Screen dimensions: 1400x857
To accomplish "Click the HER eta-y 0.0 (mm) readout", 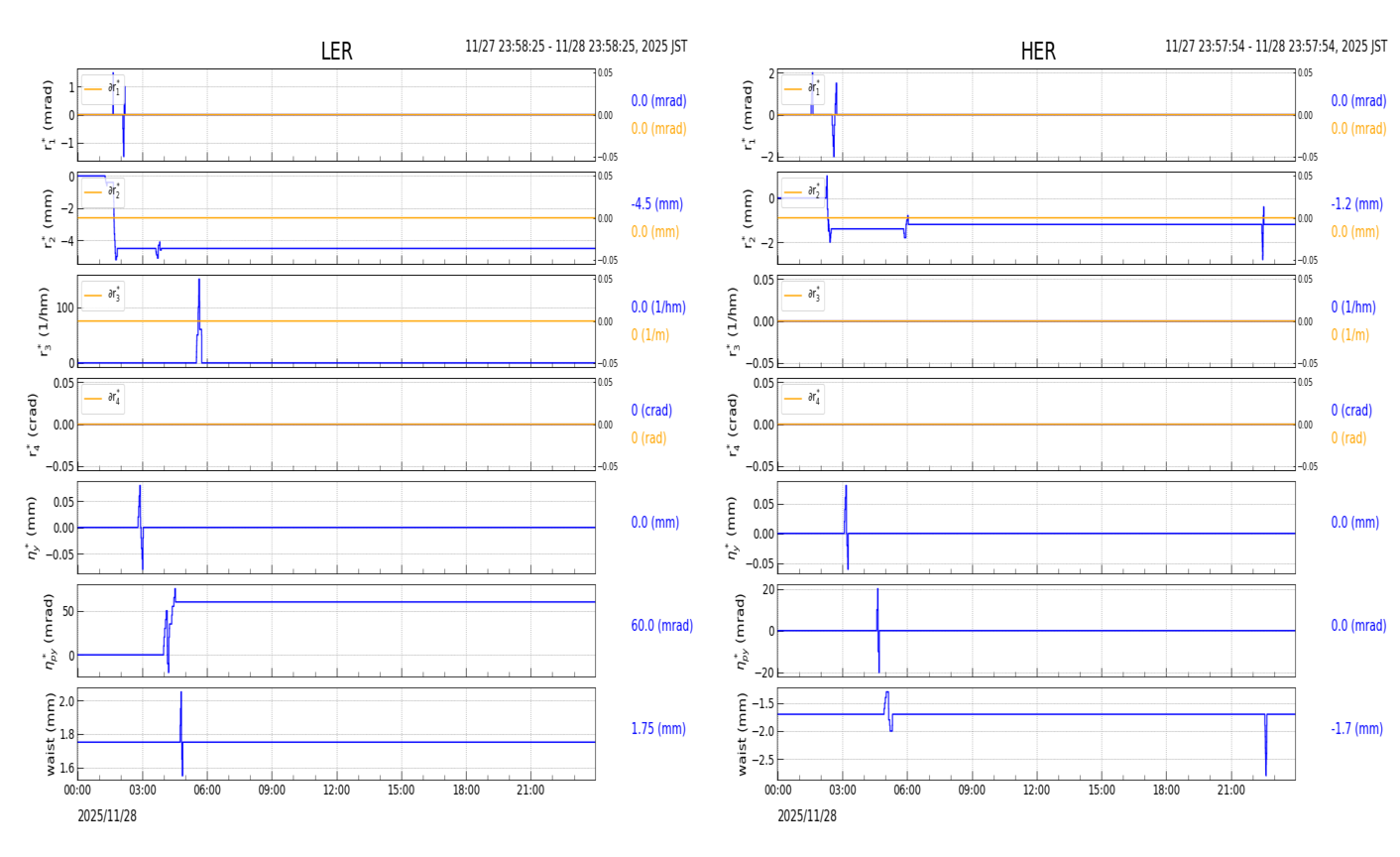I will coord(1355,523).
